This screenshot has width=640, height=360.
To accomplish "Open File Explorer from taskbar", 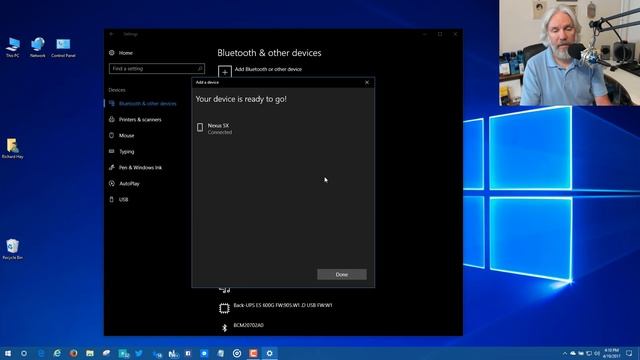I will 90,353.
